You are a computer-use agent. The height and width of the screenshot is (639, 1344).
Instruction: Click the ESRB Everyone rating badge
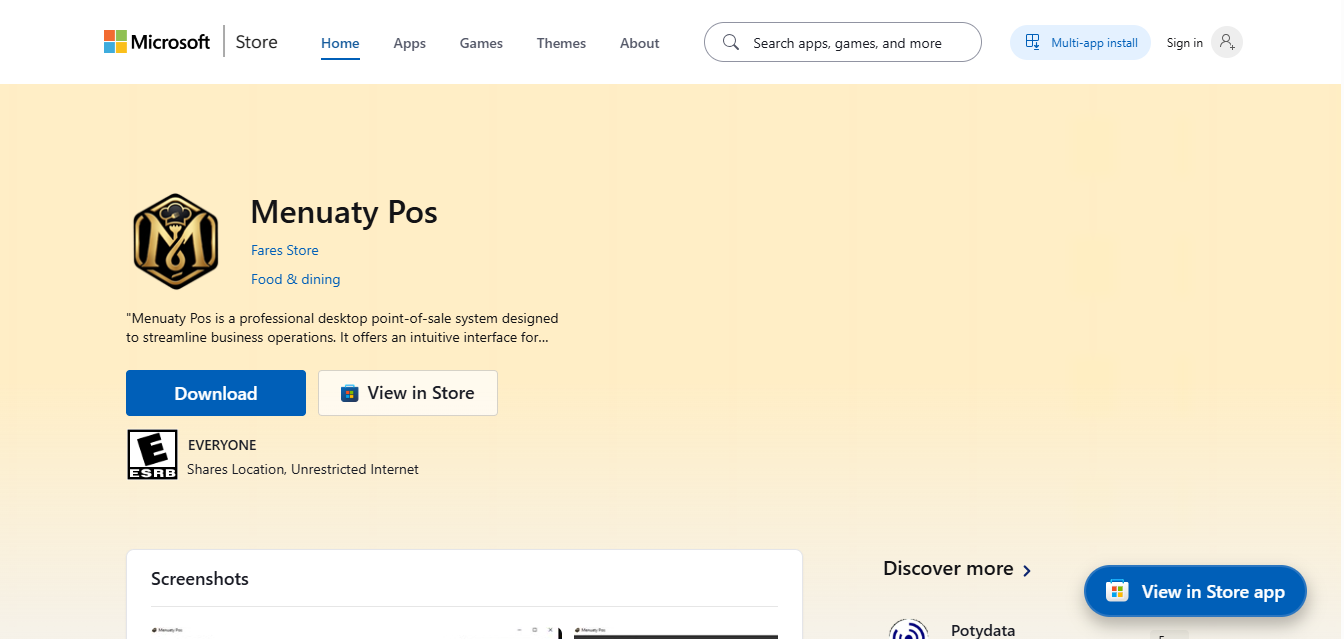[152, 455]
